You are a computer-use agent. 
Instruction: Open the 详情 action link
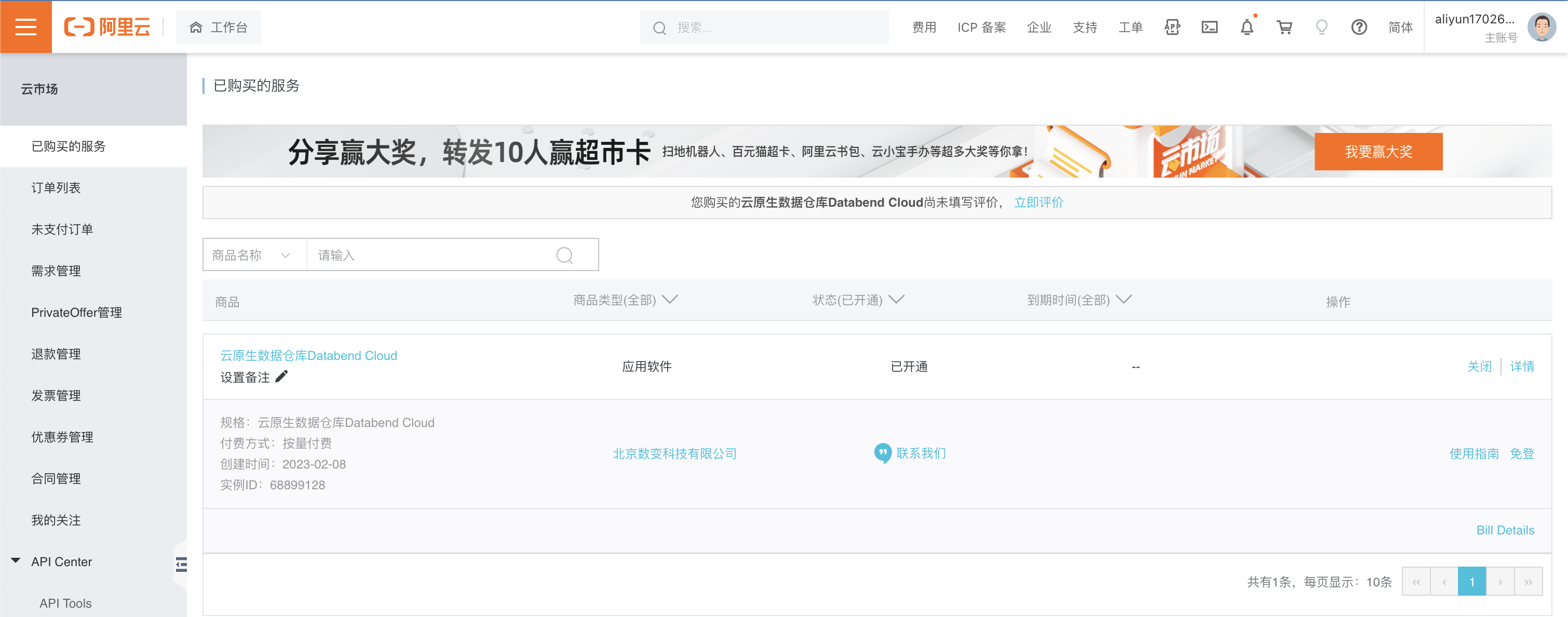coord(1522,366)
